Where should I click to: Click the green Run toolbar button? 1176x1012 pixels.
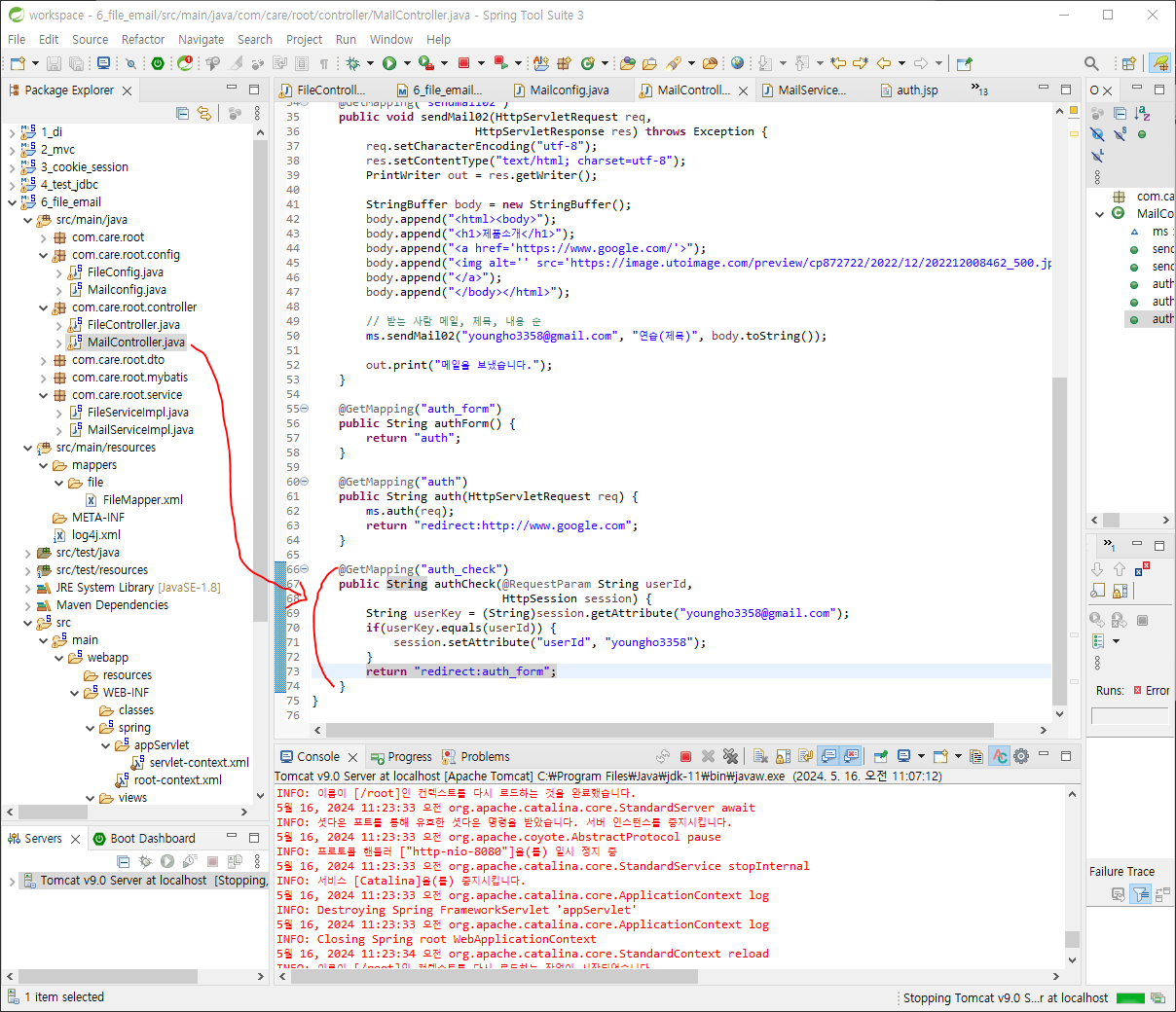389,63
